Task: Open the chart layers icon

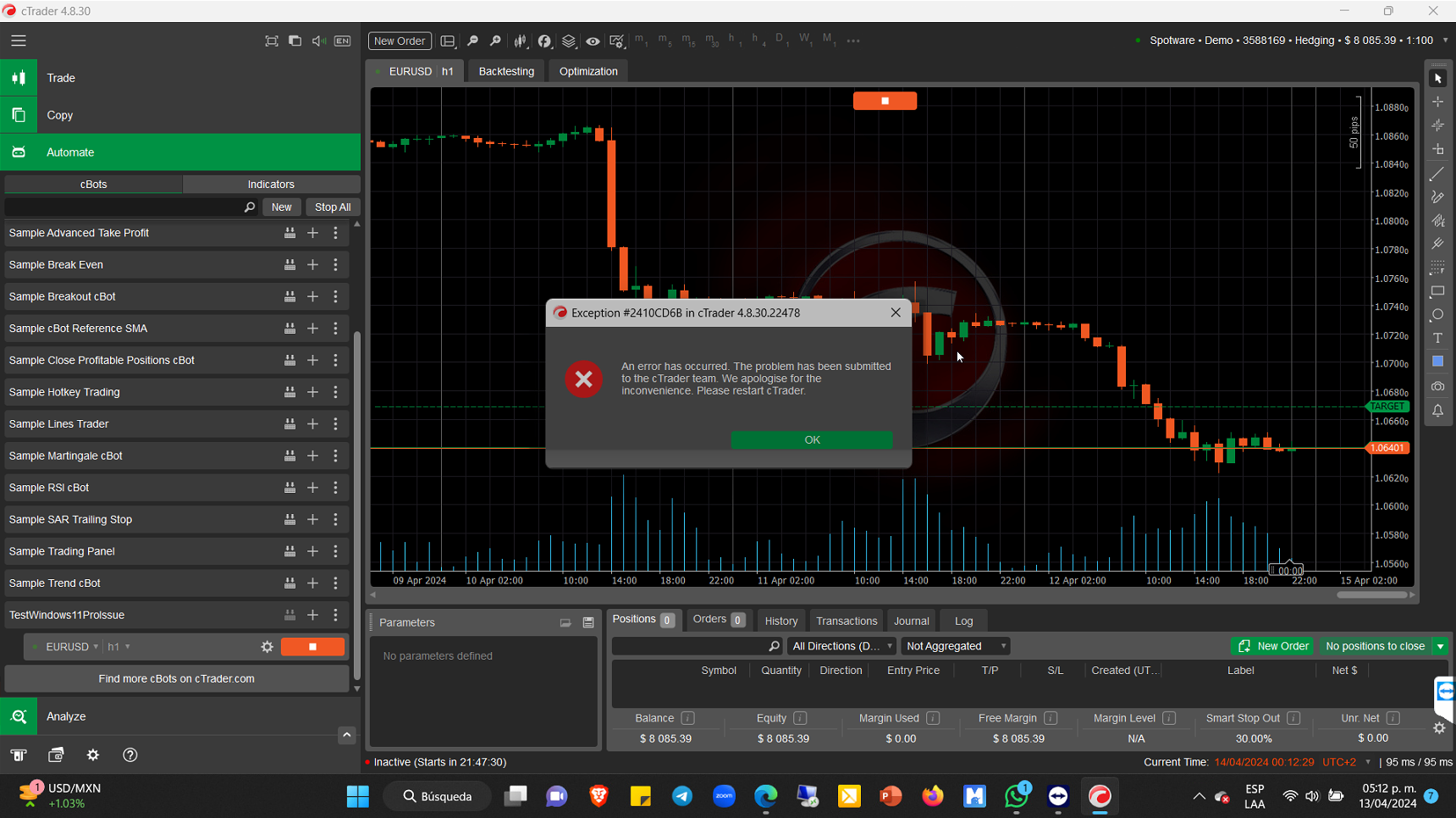Action: coord(569,41)
